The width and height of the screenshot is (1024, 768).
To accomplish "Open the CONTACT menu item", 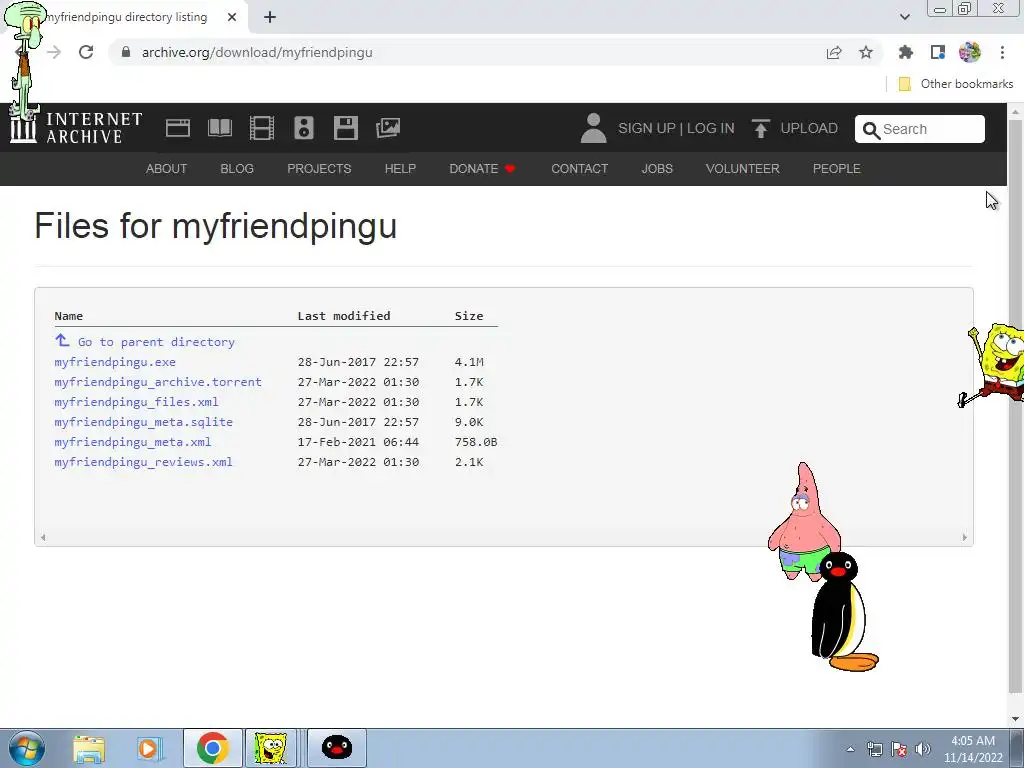I will tap(579, 168).
